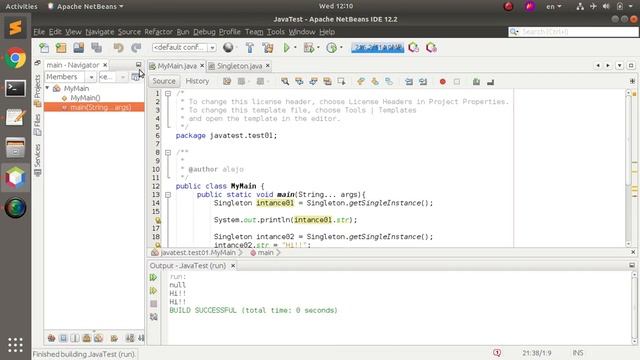640x360 pixels.
Task: Click the last profiler icon in main toolbar
Action: [x=431, y=48]
